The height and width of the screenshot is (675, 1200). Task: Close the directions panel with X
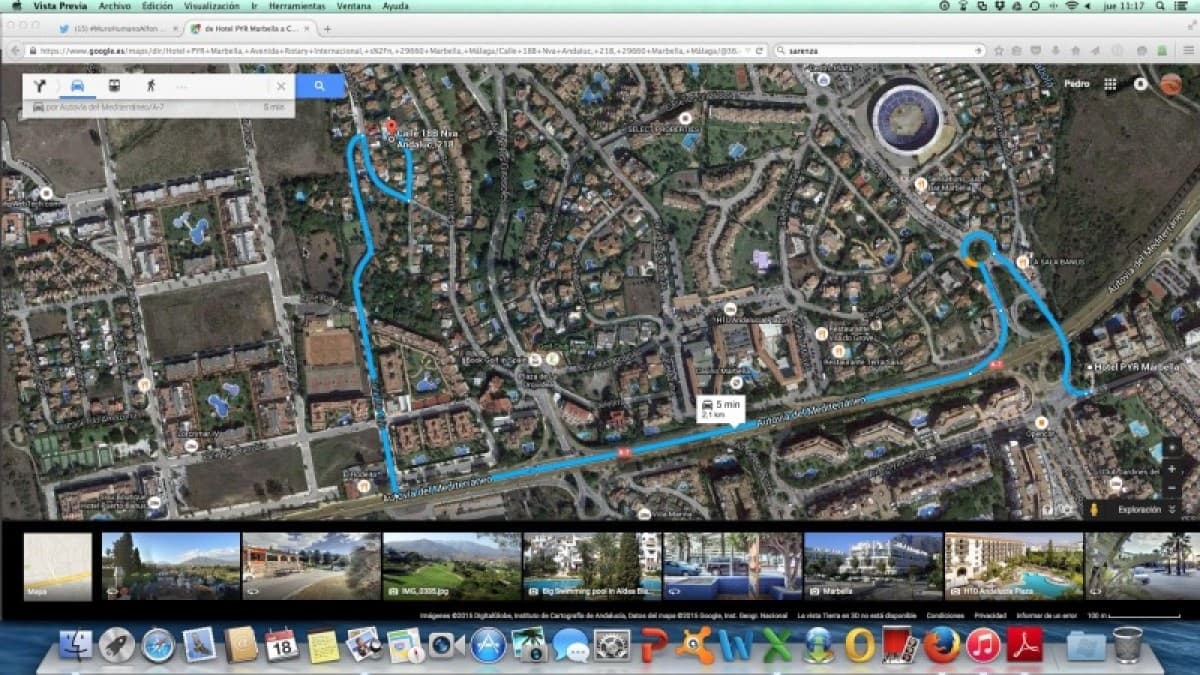click(281, 86)
